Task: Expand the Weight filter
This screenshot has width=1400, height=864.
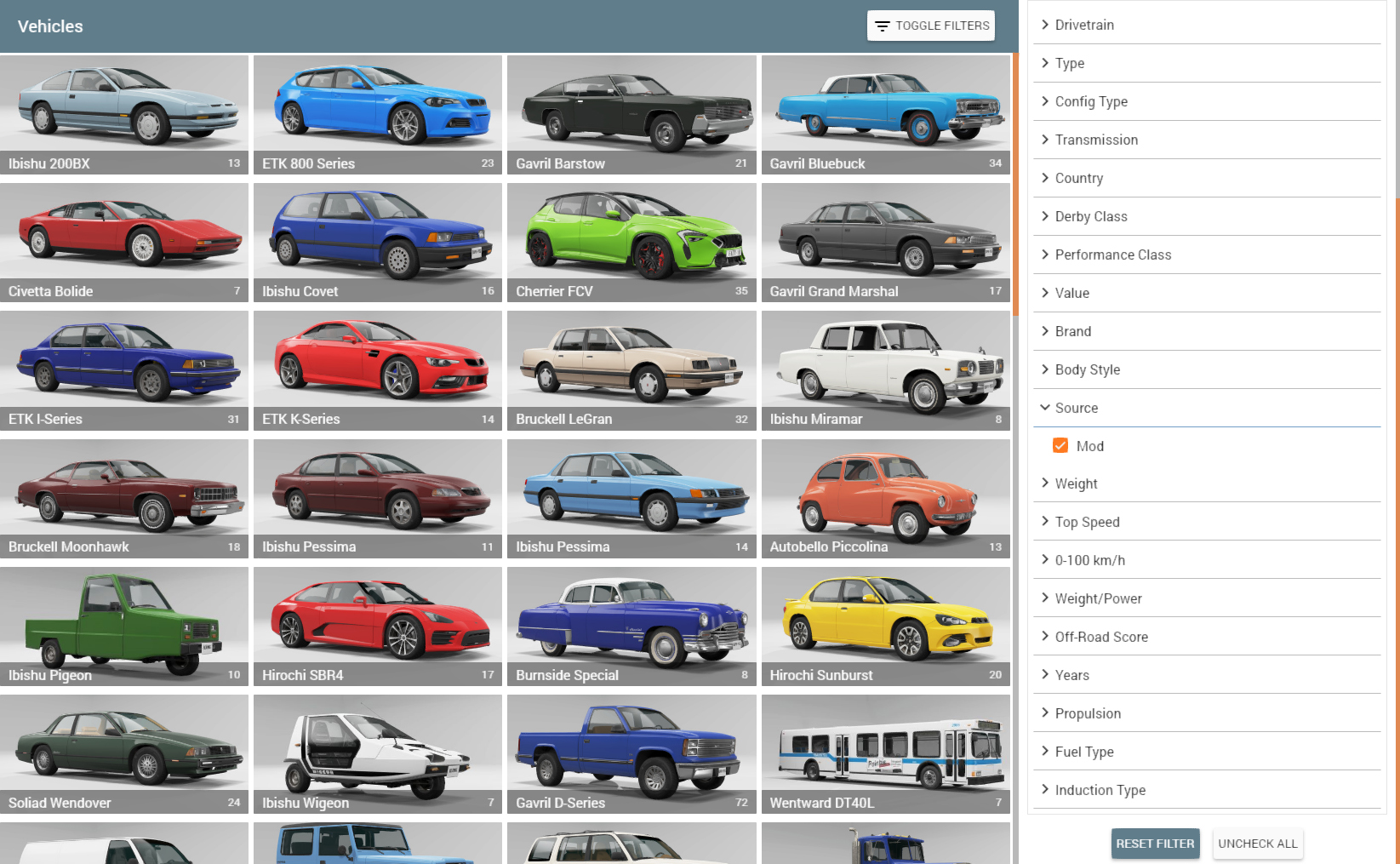Action: 1207,483
